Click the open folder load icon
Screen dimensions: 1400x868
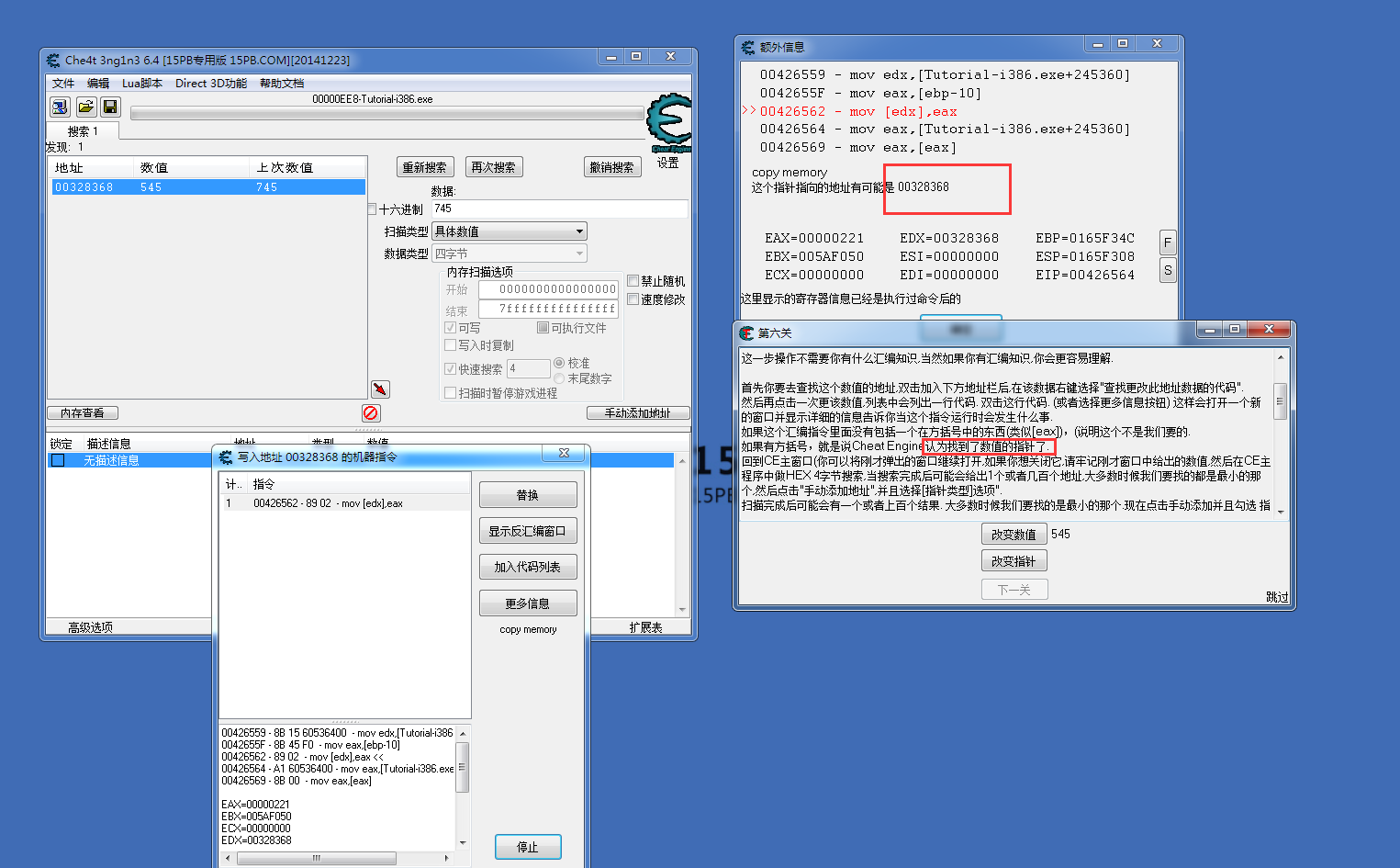click(x=85, y=107)
